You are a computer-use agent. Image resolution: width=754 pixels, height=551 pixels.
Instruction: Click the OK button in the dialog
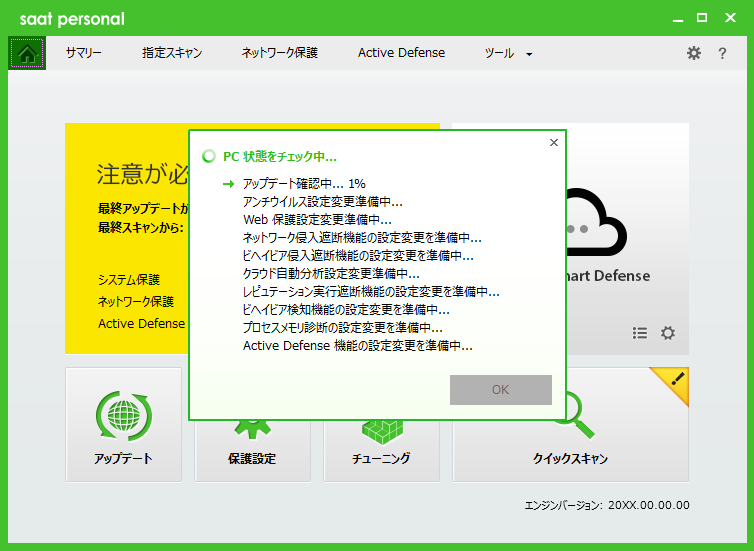click(x=501, y=390)
